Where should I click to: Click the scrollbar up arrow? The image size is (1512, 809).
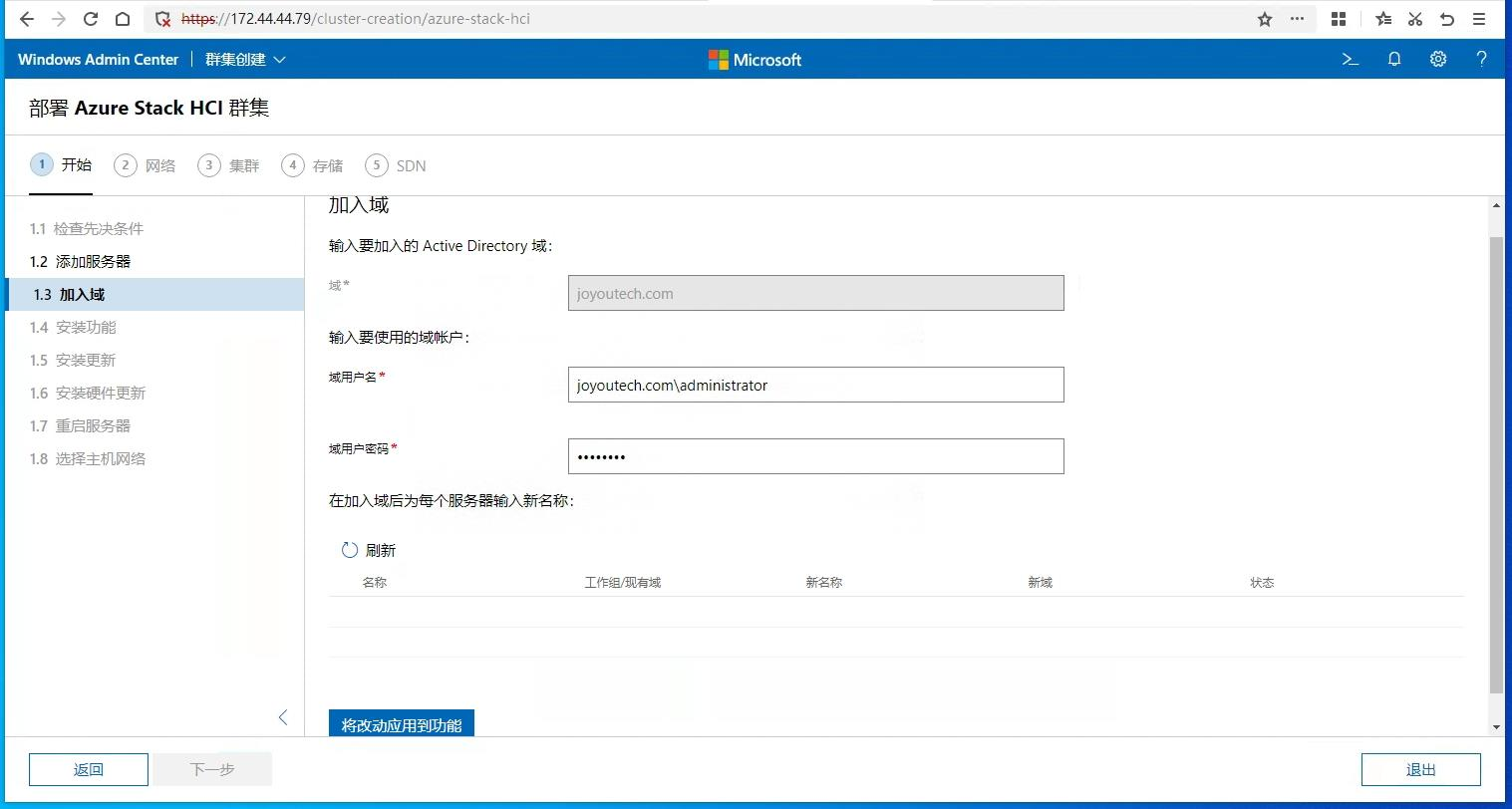pyautogui.click(x=1495, y=205)
